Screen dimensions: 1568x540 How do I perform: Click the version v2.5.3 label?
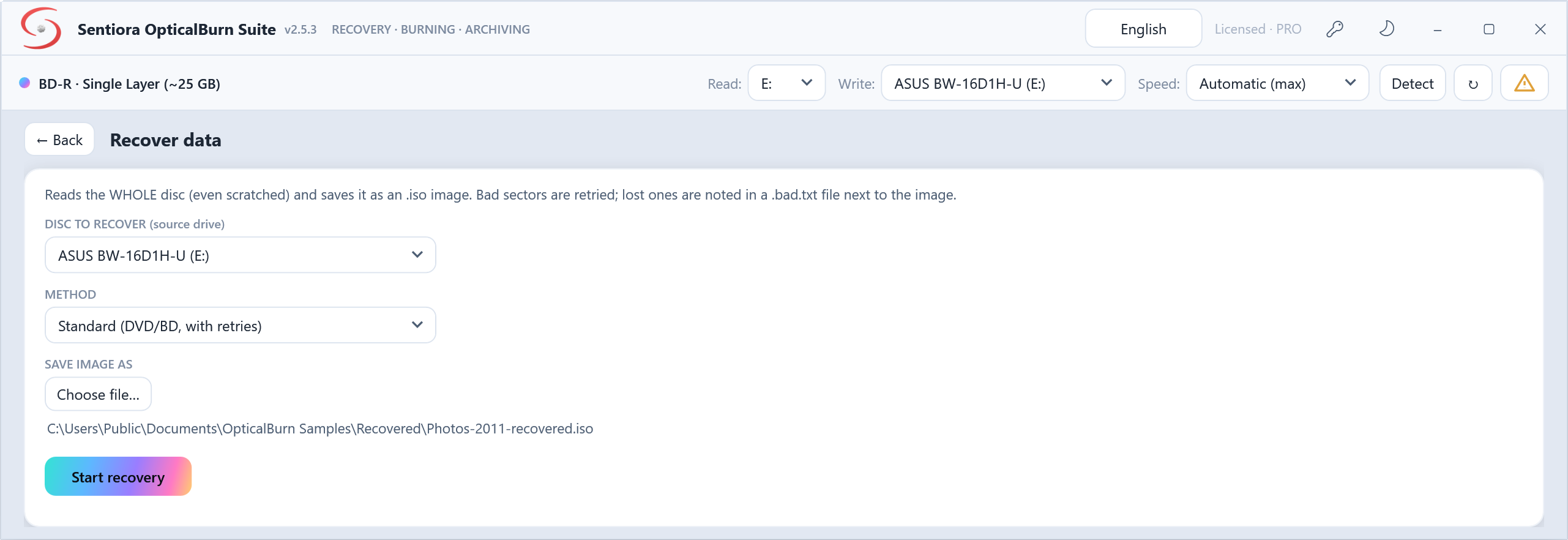pyautogui.click(x=301, y=29)
